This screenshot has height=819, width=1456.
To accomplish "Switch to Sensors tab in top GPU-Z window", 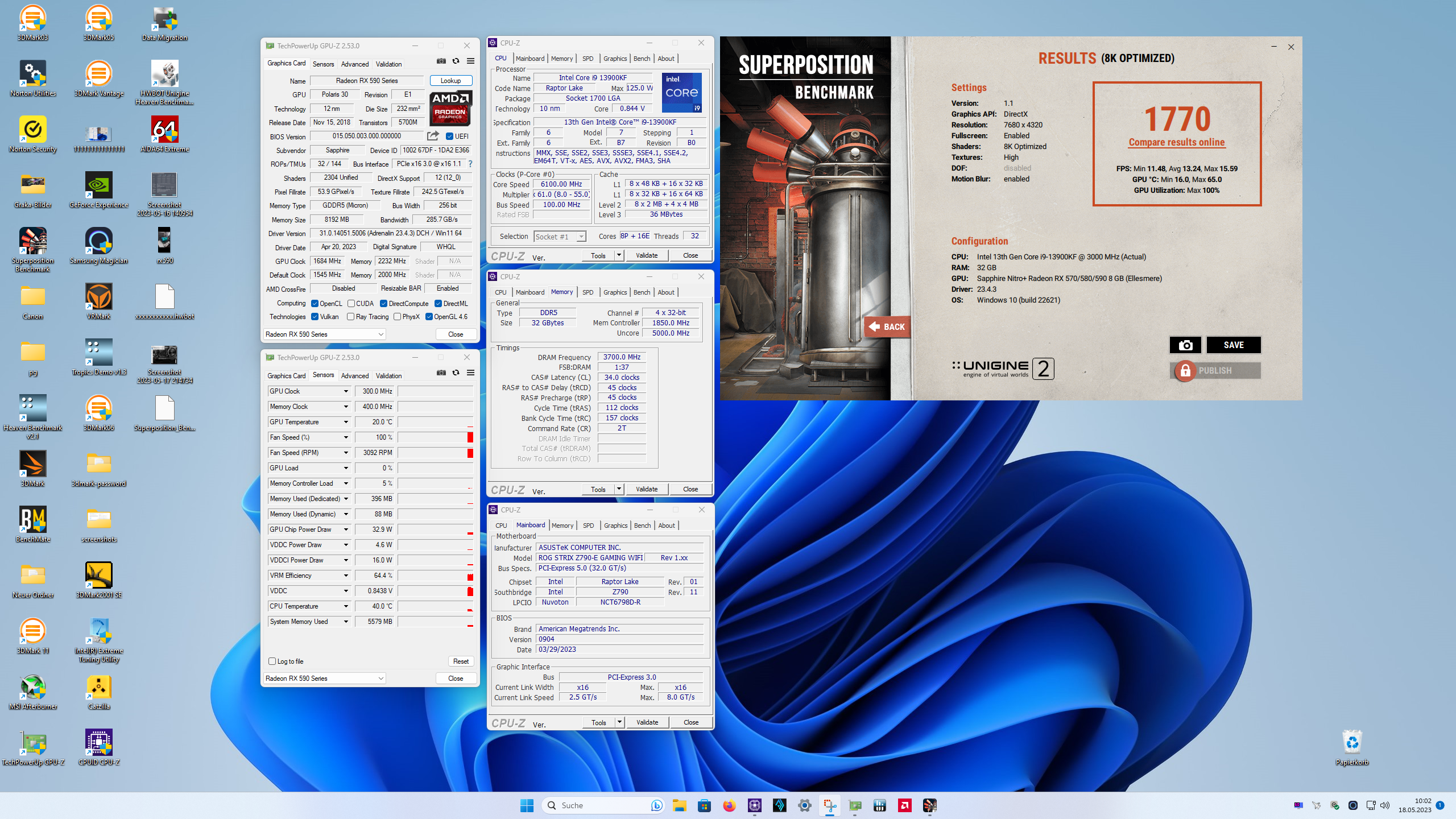I will tap(323, 64).
